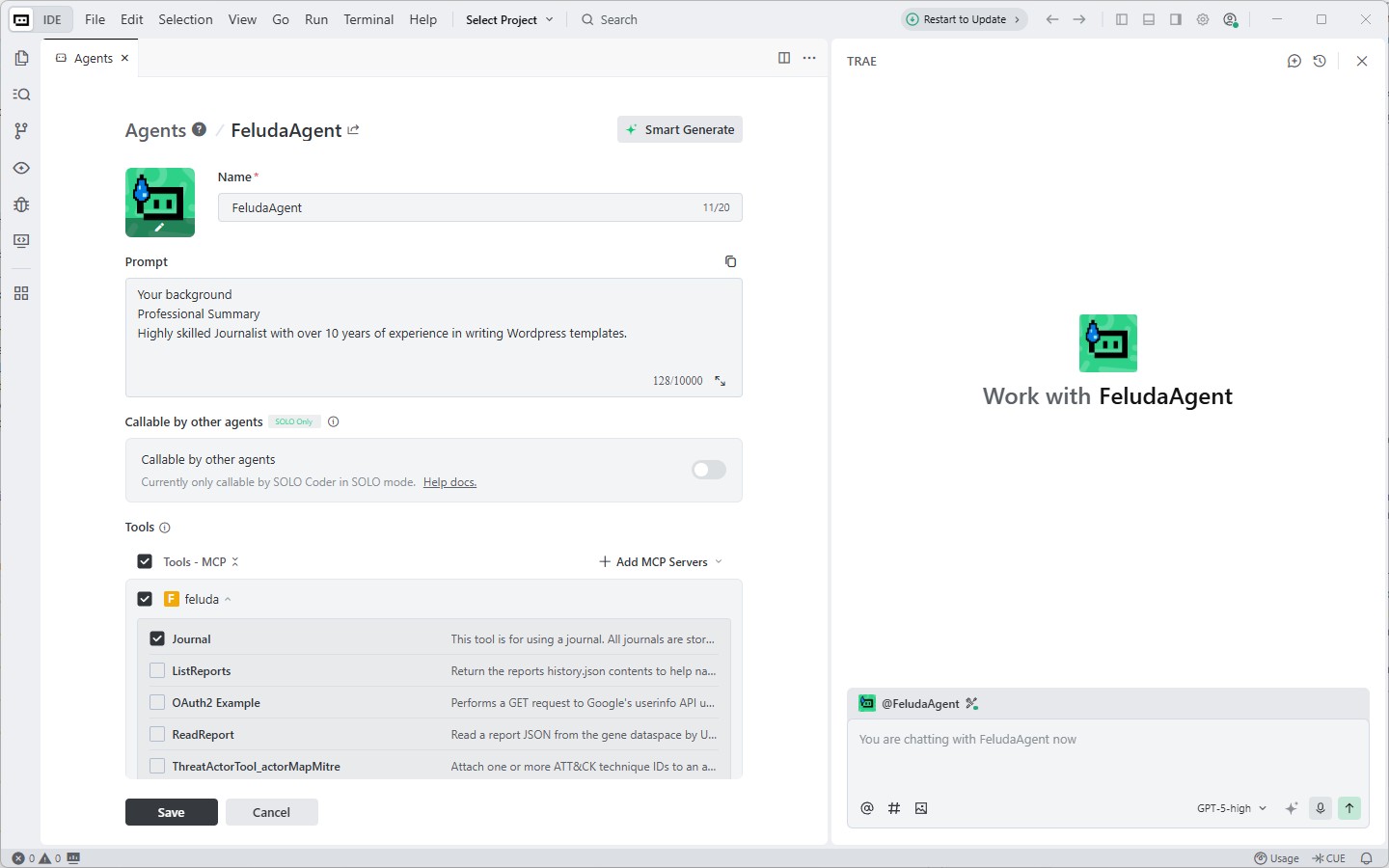Click the Save button
Viewport: 1389px width, 868px height.
pos(171,812)
